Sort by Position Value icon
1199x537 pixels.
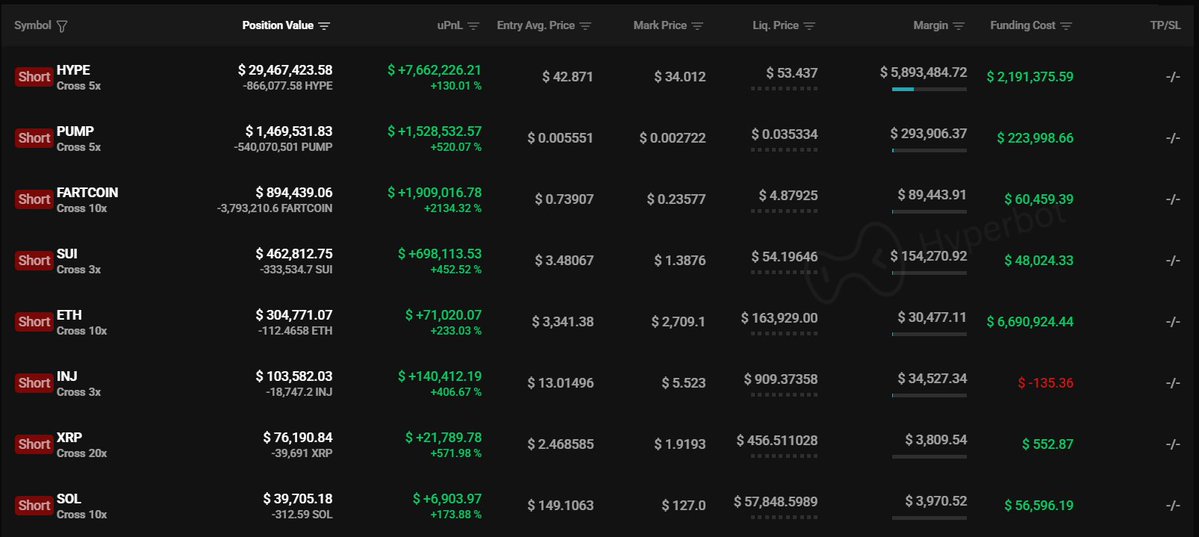coord(324,26)
